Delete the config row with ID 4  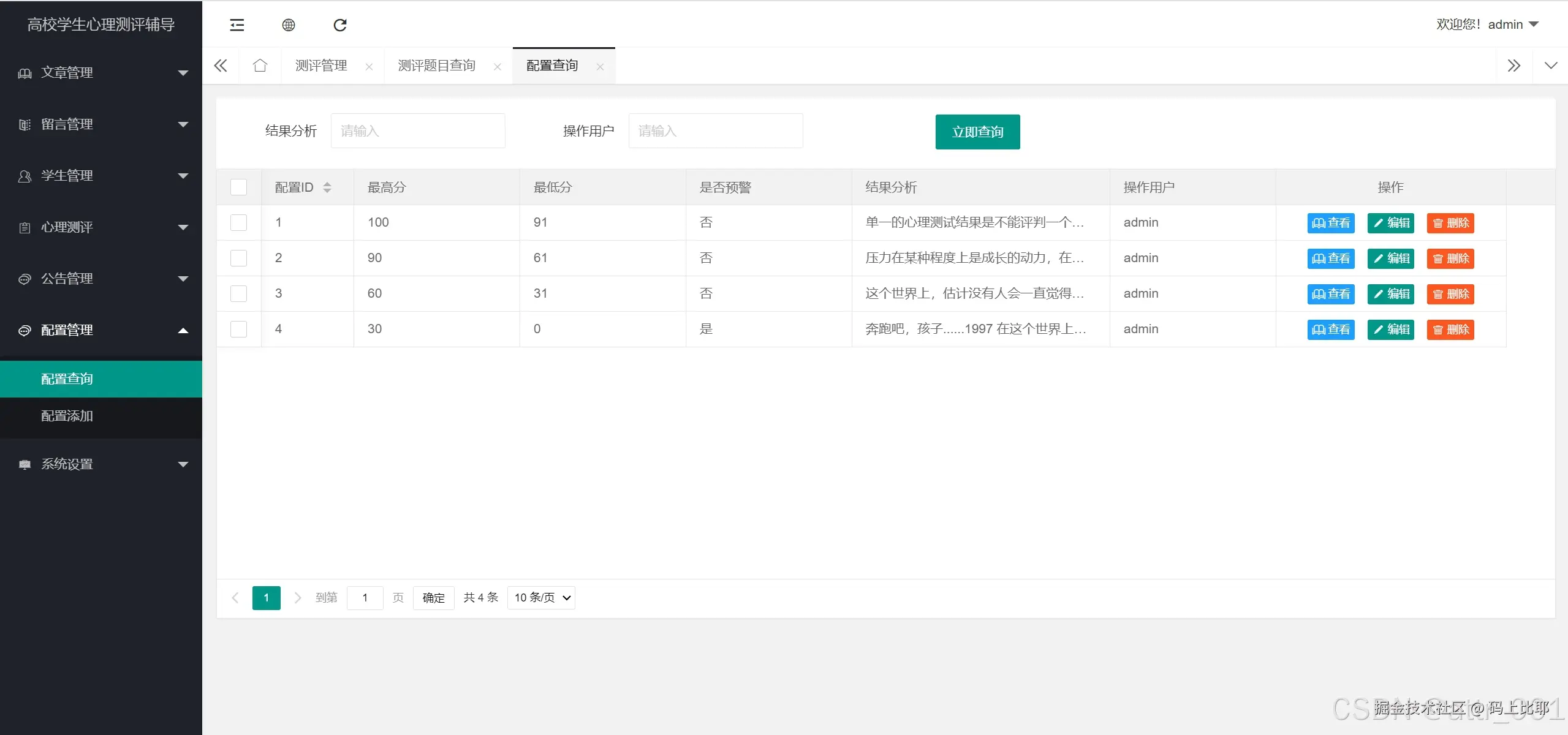click(x=1450, y=330)
